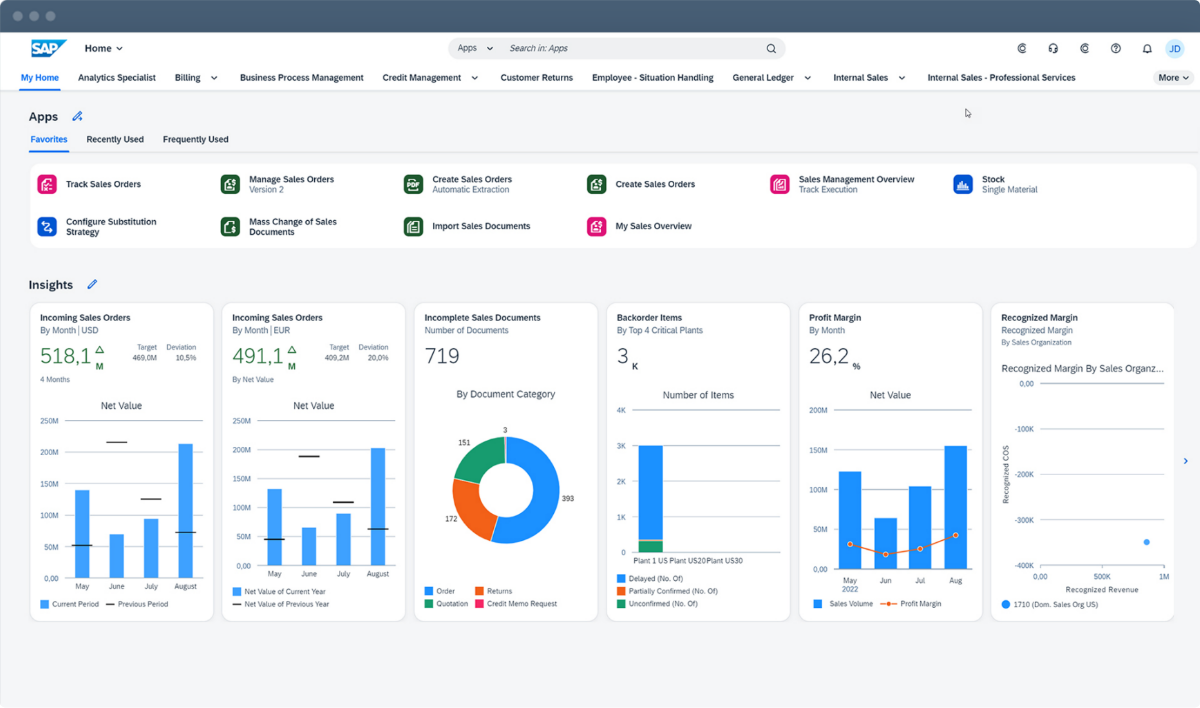This screenshot has width=1200, height=708.
Task: Click the search input field
Action: [x=630, y=48]
